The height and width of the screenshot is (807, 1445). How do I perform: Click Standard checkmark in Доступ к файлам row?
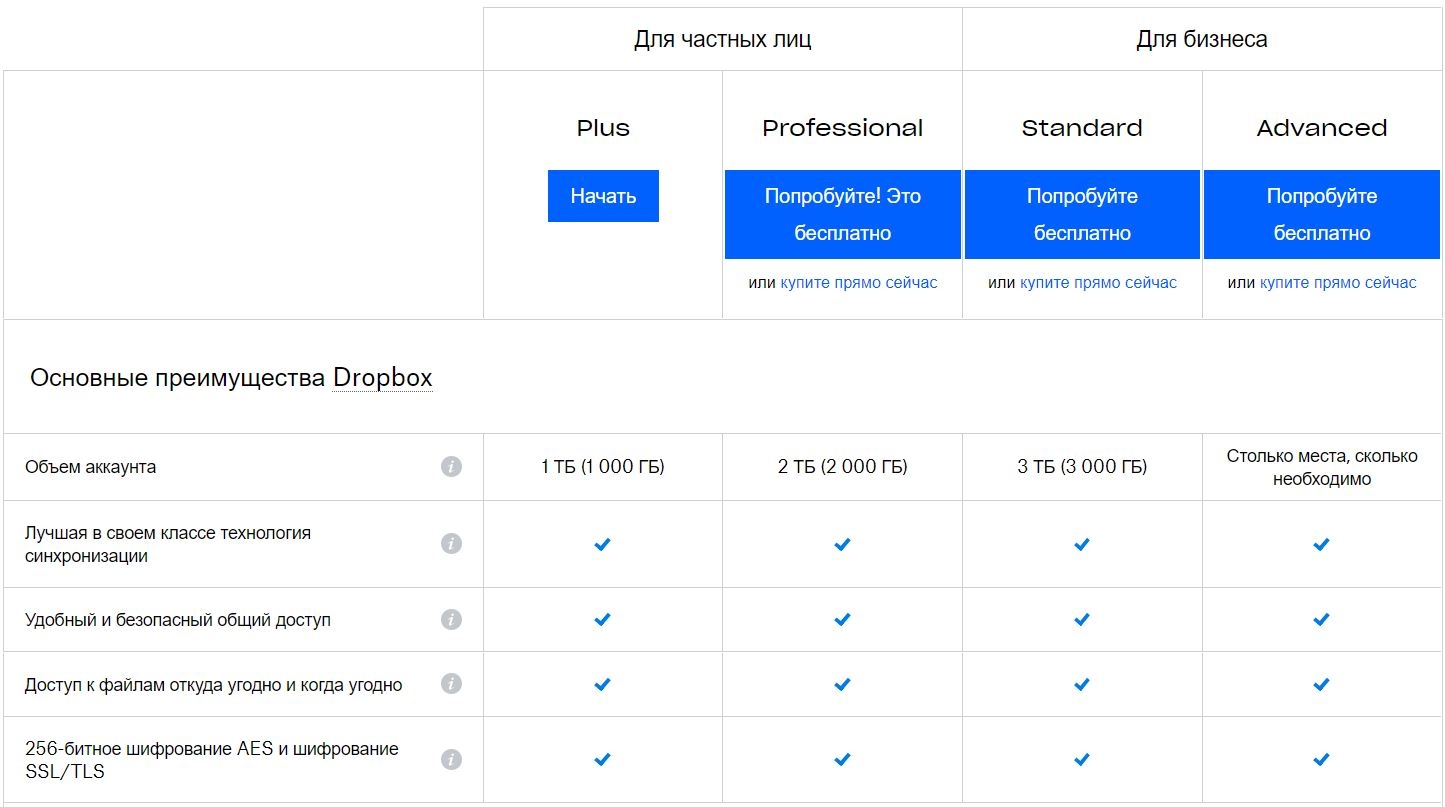tap(1081, 685)
